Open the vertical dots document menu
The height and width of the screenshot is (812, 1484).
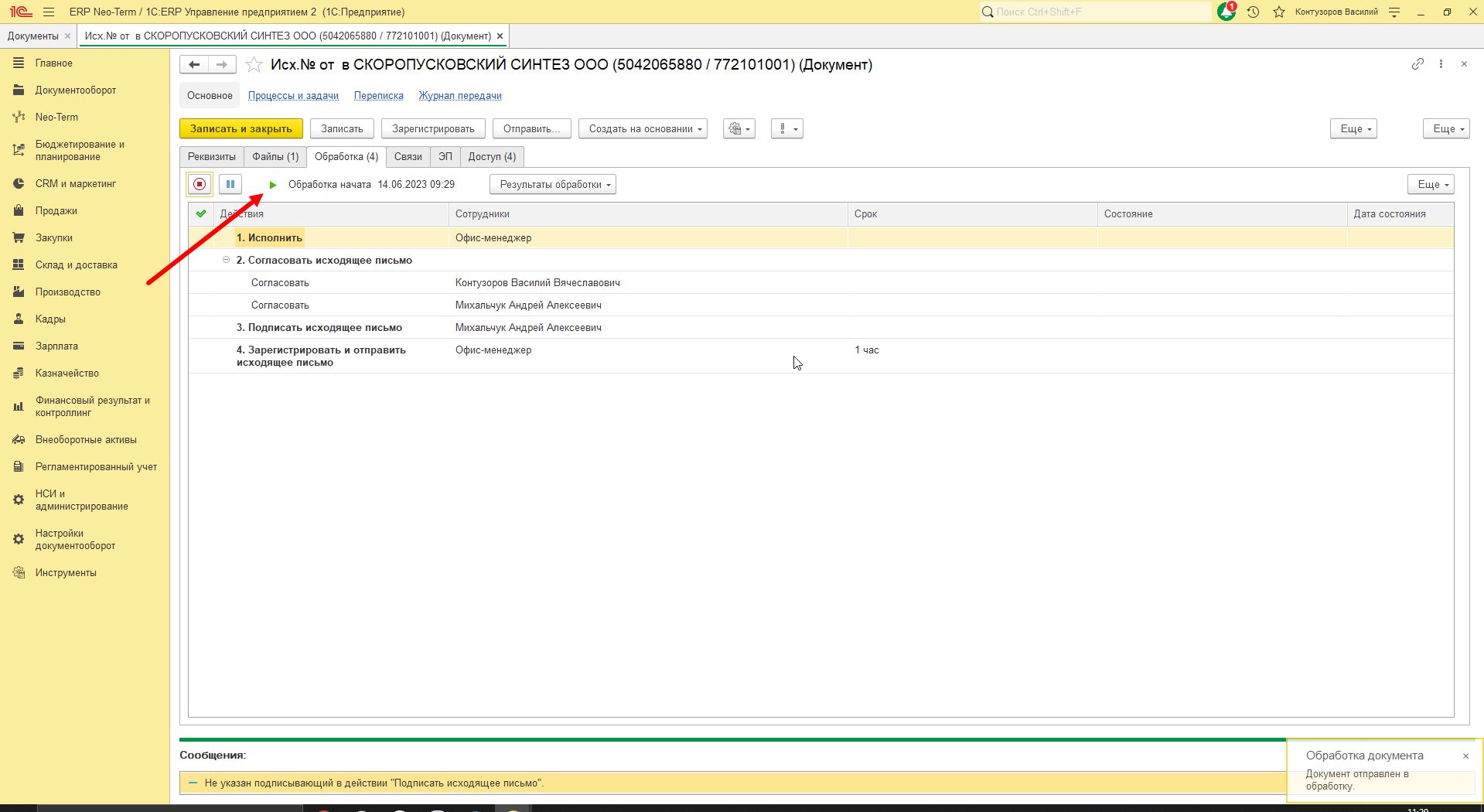(x=1441, y=64)
